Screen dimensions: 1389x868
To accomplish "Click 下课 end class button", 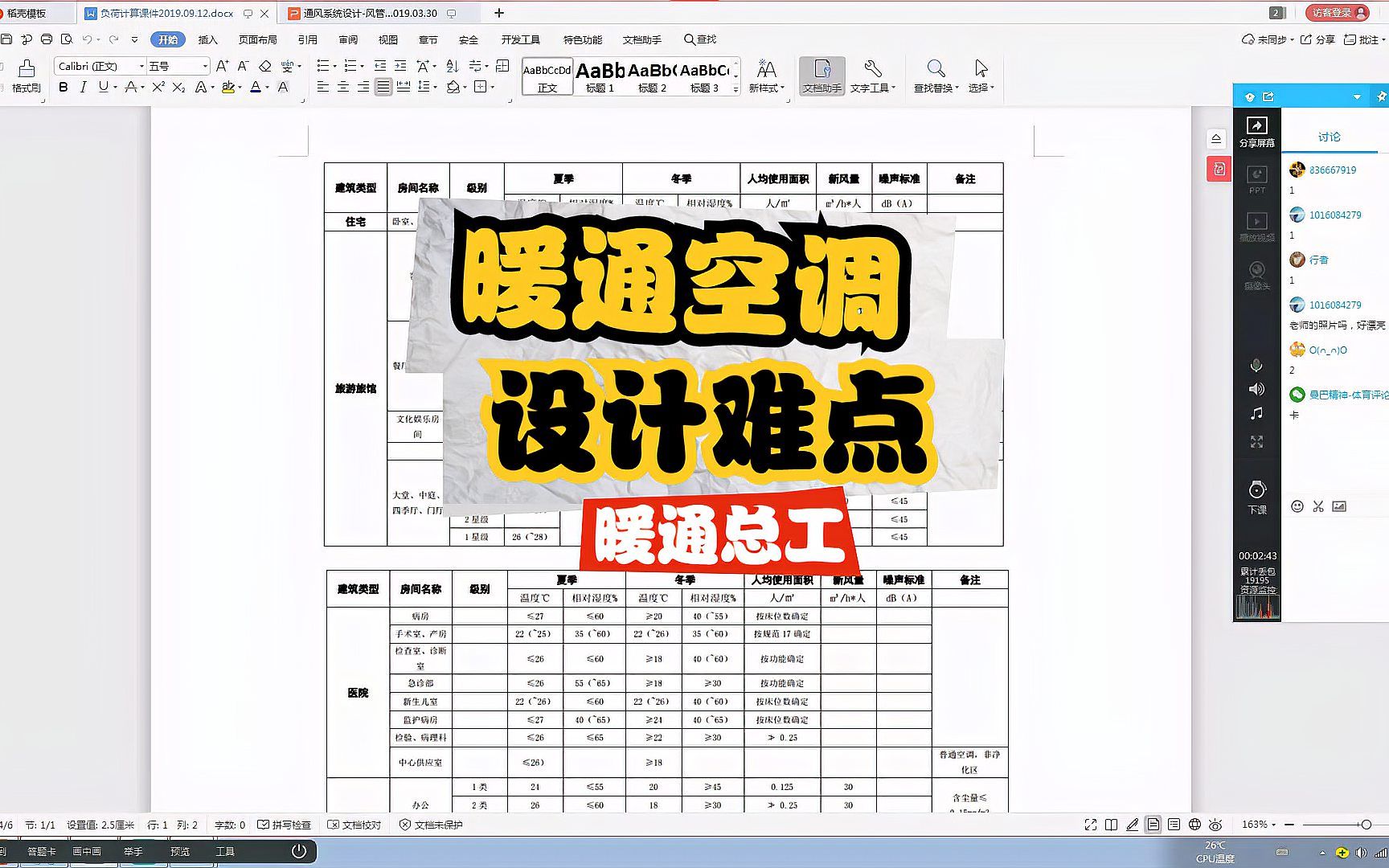I will coord(1257,497).
